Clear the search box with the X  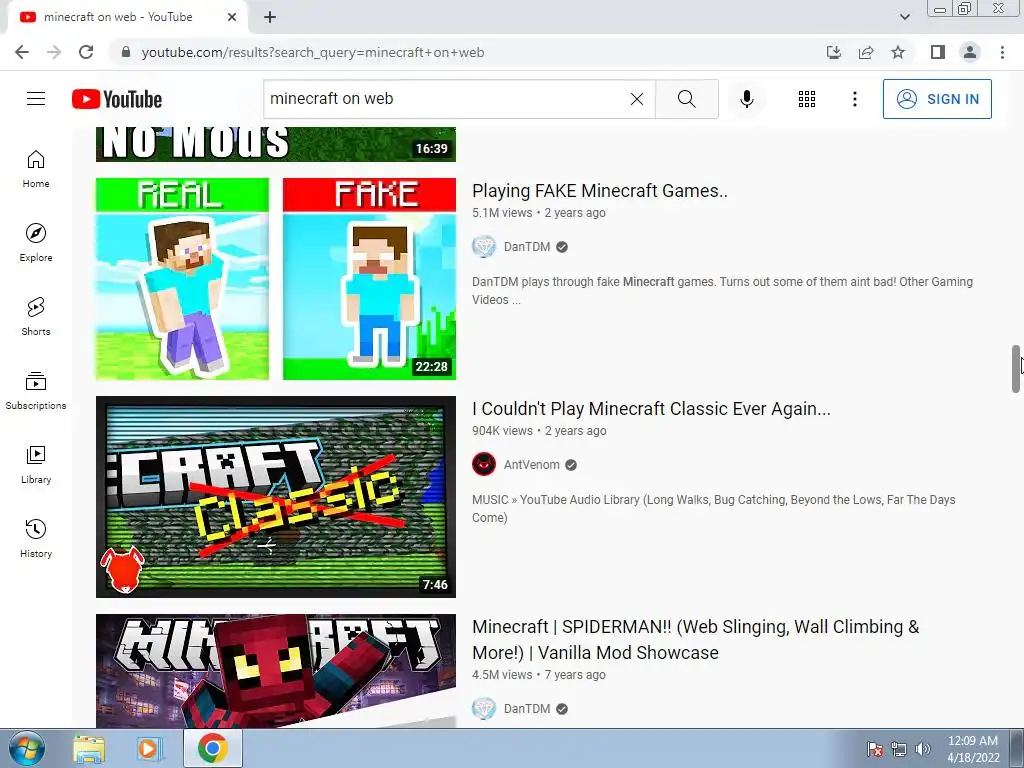click(637, 99)
